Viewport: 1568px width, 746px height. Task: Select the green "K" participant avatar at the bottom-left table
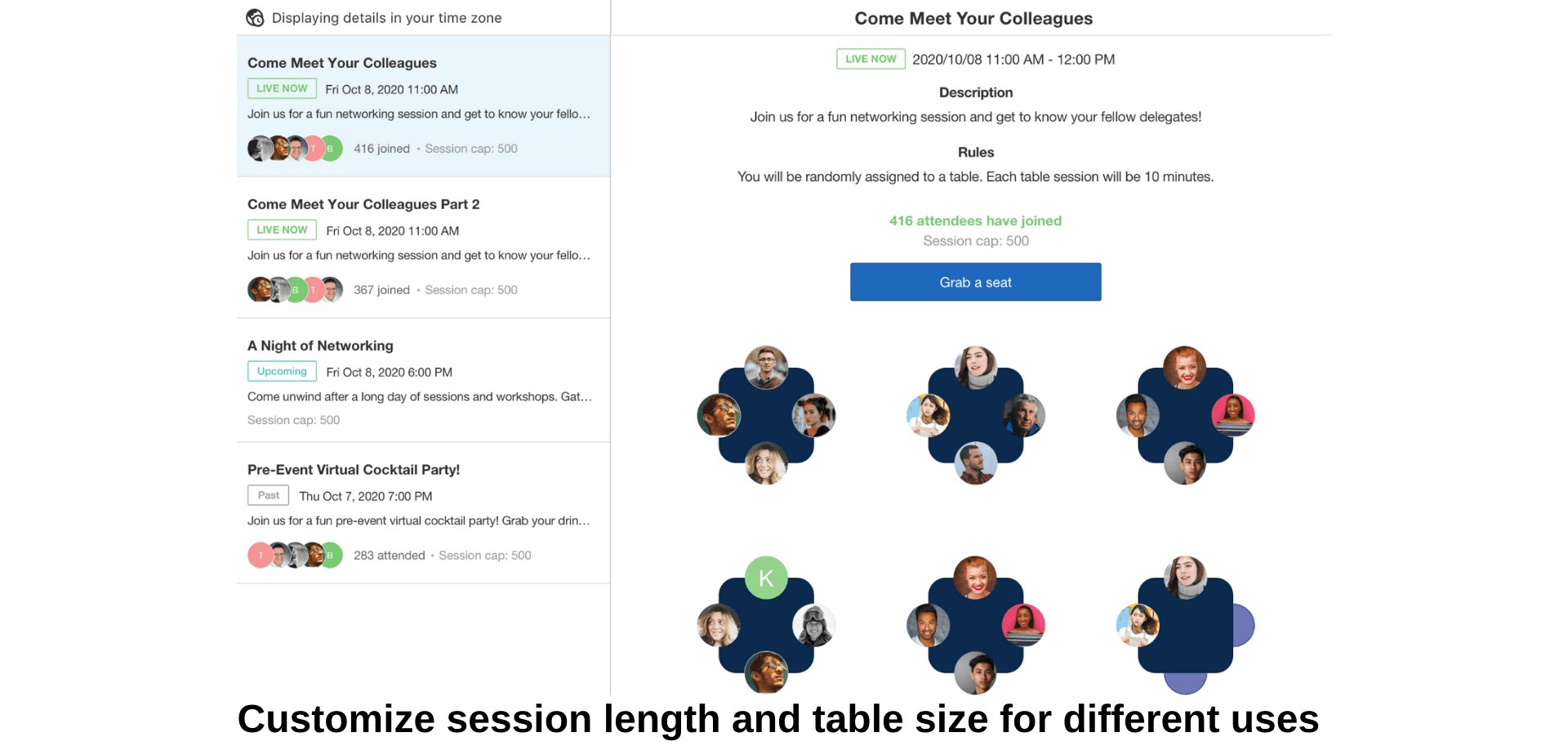[x=766, y=578]
